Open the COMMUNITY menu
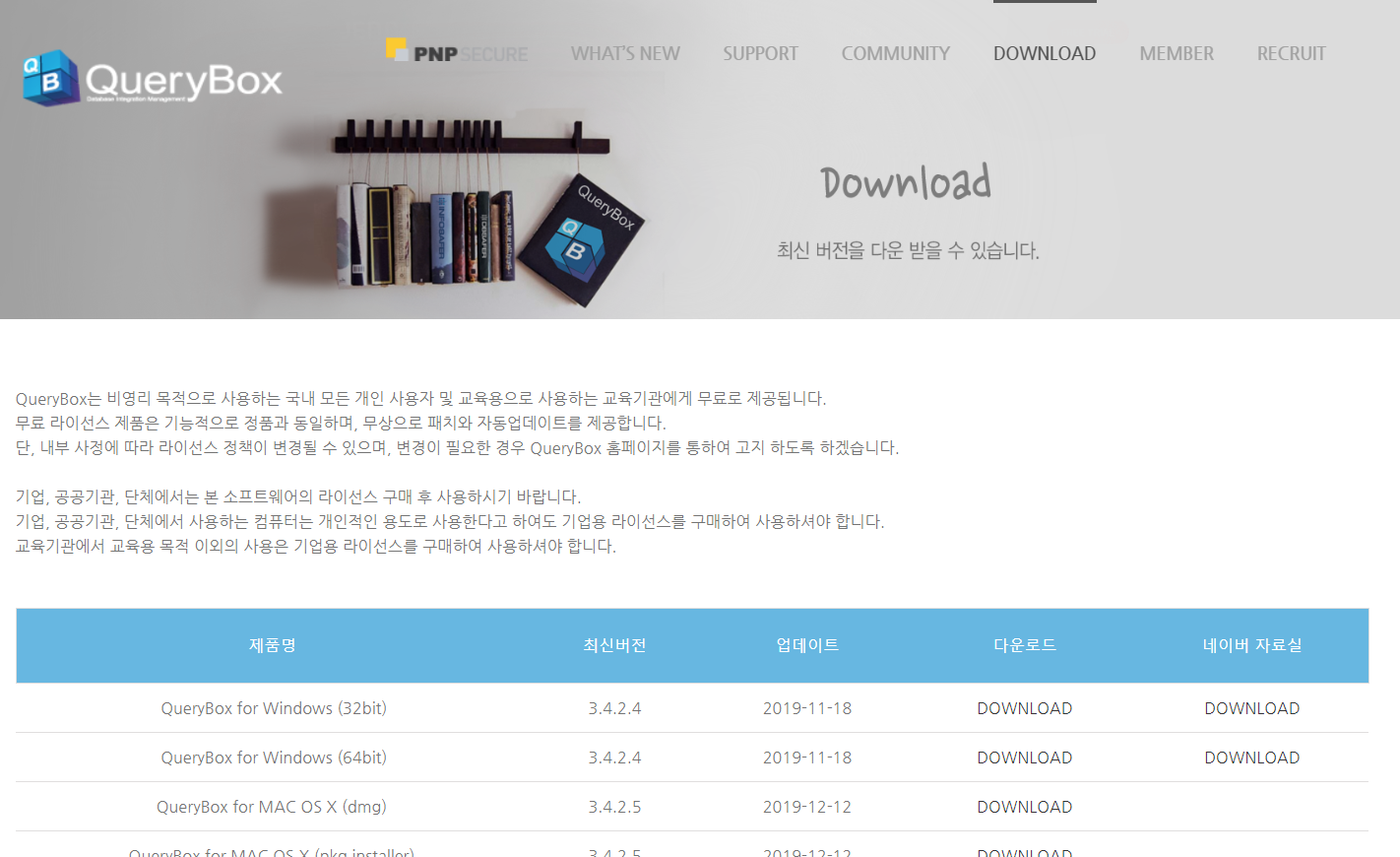This screenshot has height=857, width=1400. [x=896, y=54]
